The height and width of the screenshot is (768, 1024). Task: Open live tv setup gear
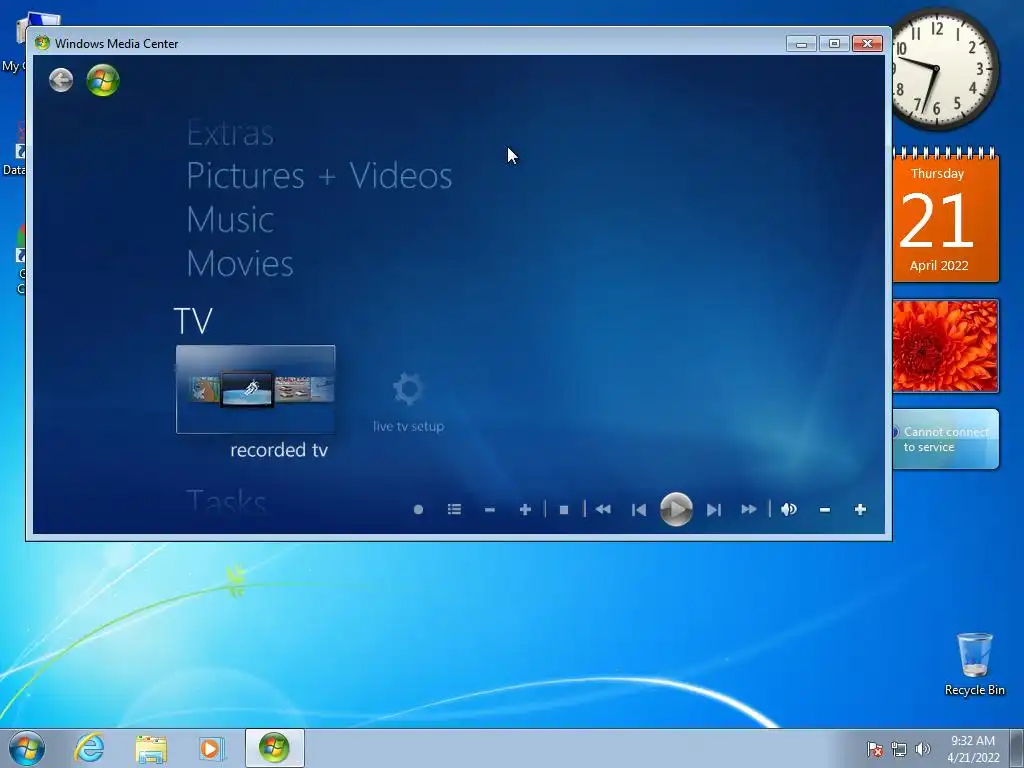[x=409, y=402]
